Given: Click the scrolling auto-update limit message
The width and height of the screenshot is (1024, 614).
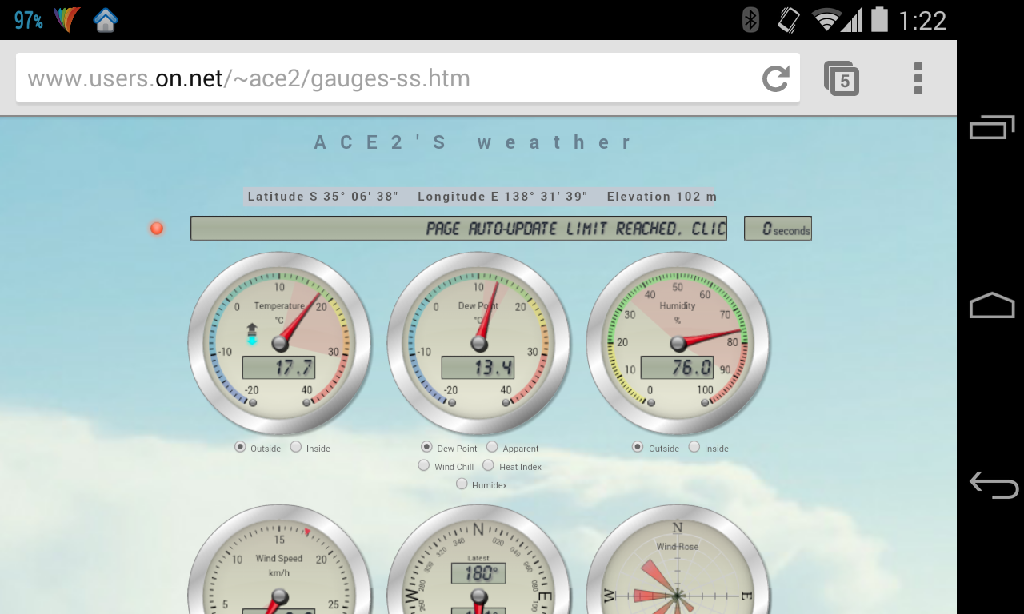Looking at the screenshot, I should 458,229.
